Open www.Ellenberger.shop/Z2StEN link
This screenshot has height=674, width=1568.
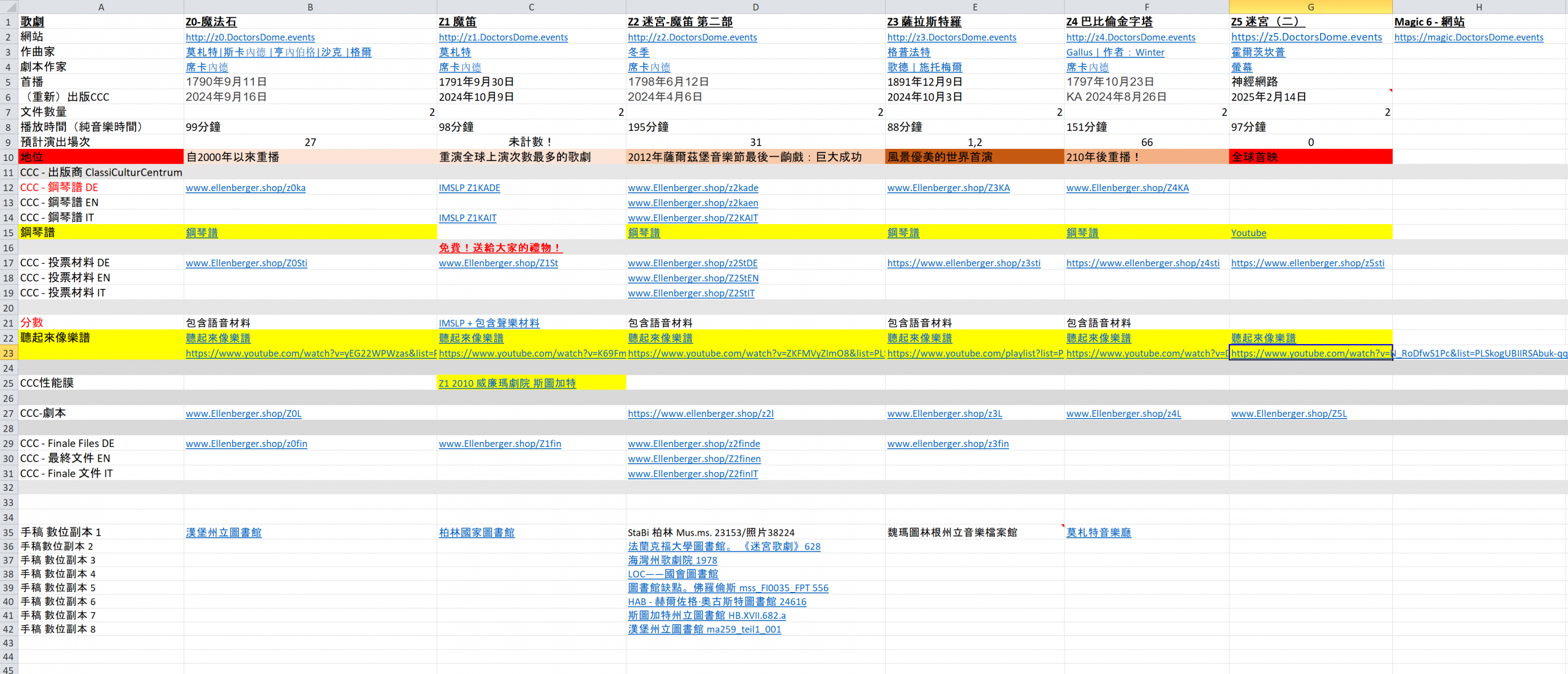click(x=693, y=278)
